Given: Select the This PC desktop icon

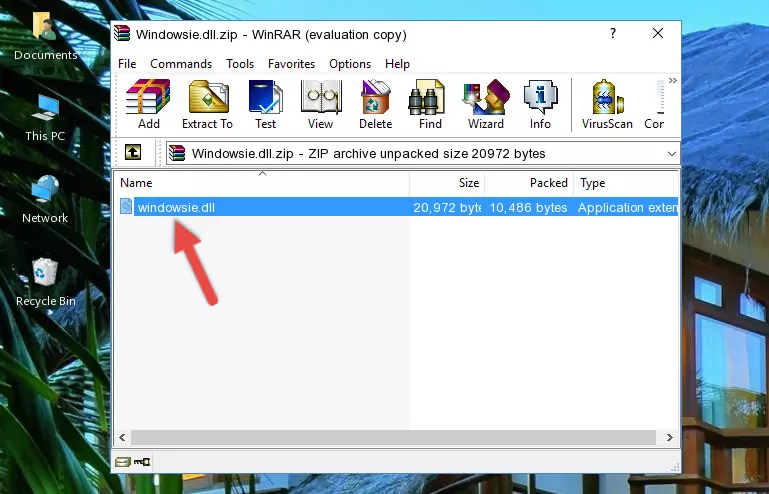Looking at the screenshot, I should 45,118.
